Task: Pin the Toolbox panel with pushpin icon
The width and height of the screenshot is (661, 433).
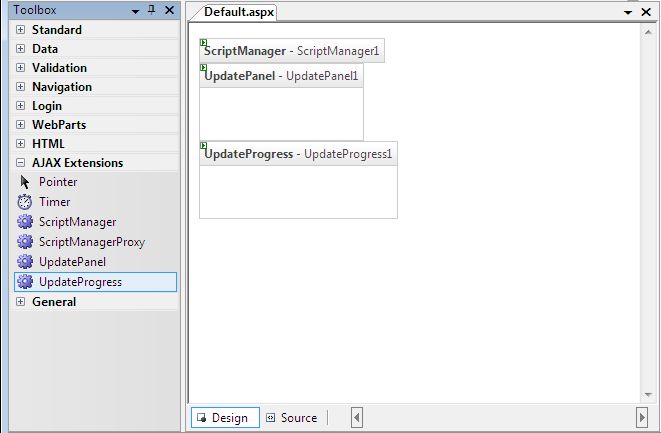Action: tap(152, 10)
